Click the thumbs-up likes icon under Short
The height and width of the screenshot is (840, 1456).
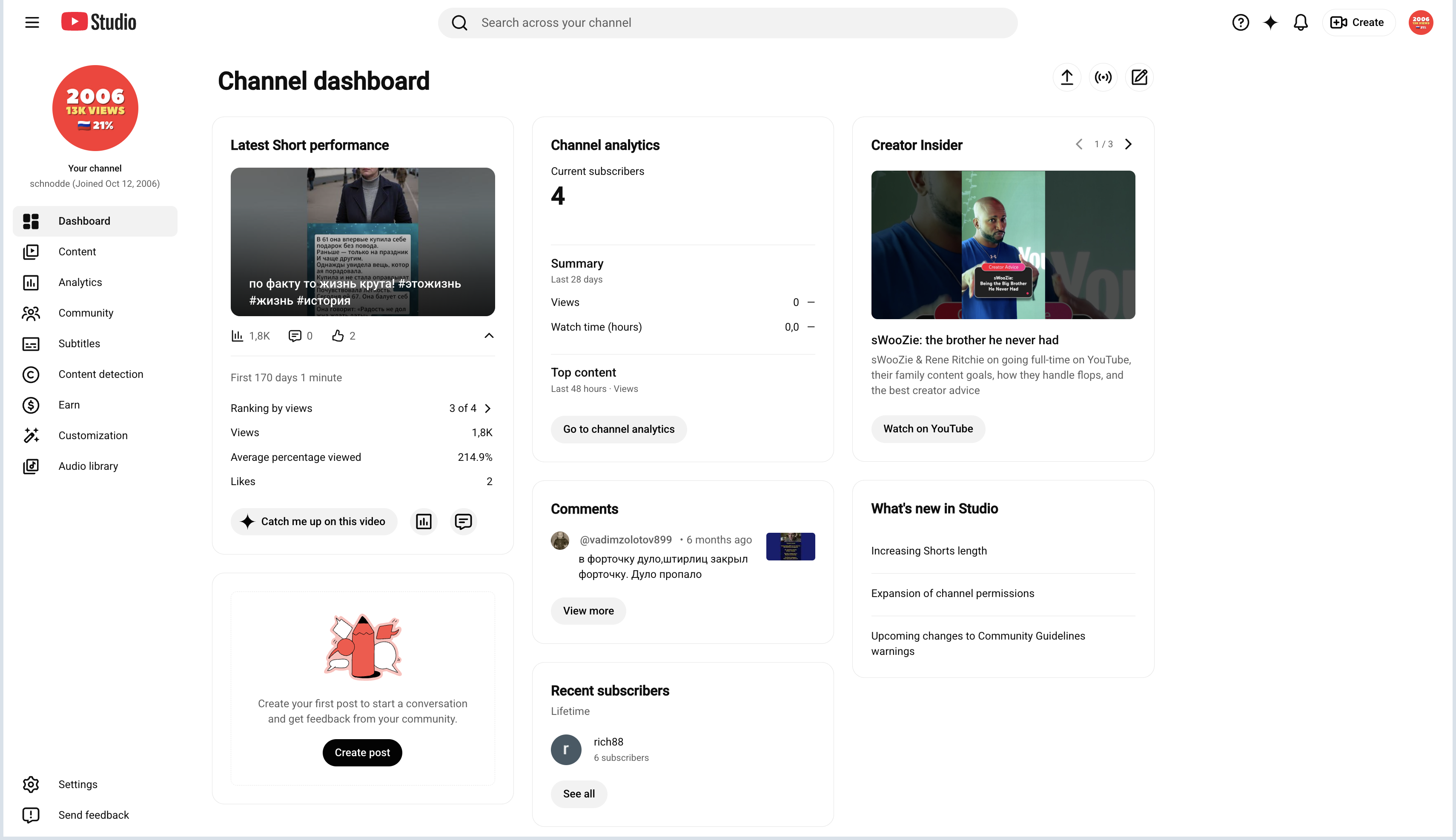click(338, 336)
